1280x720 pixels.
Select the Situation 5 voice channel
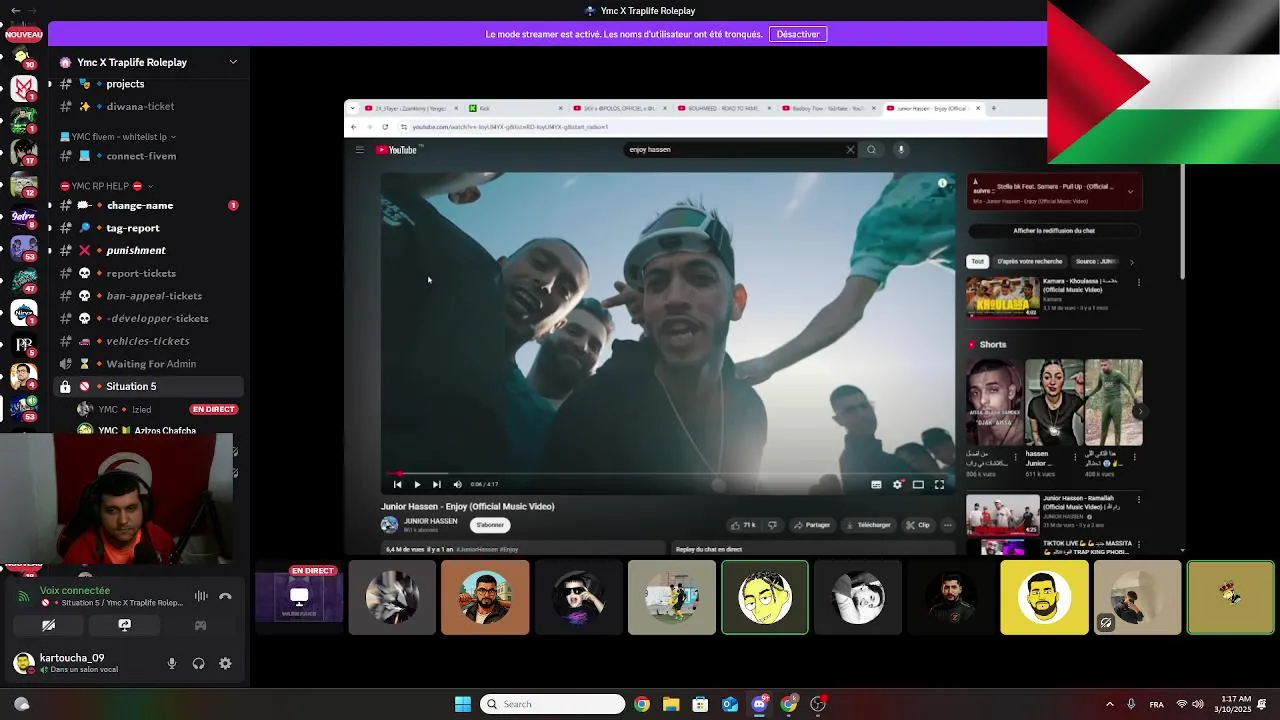tap(150, 386)
